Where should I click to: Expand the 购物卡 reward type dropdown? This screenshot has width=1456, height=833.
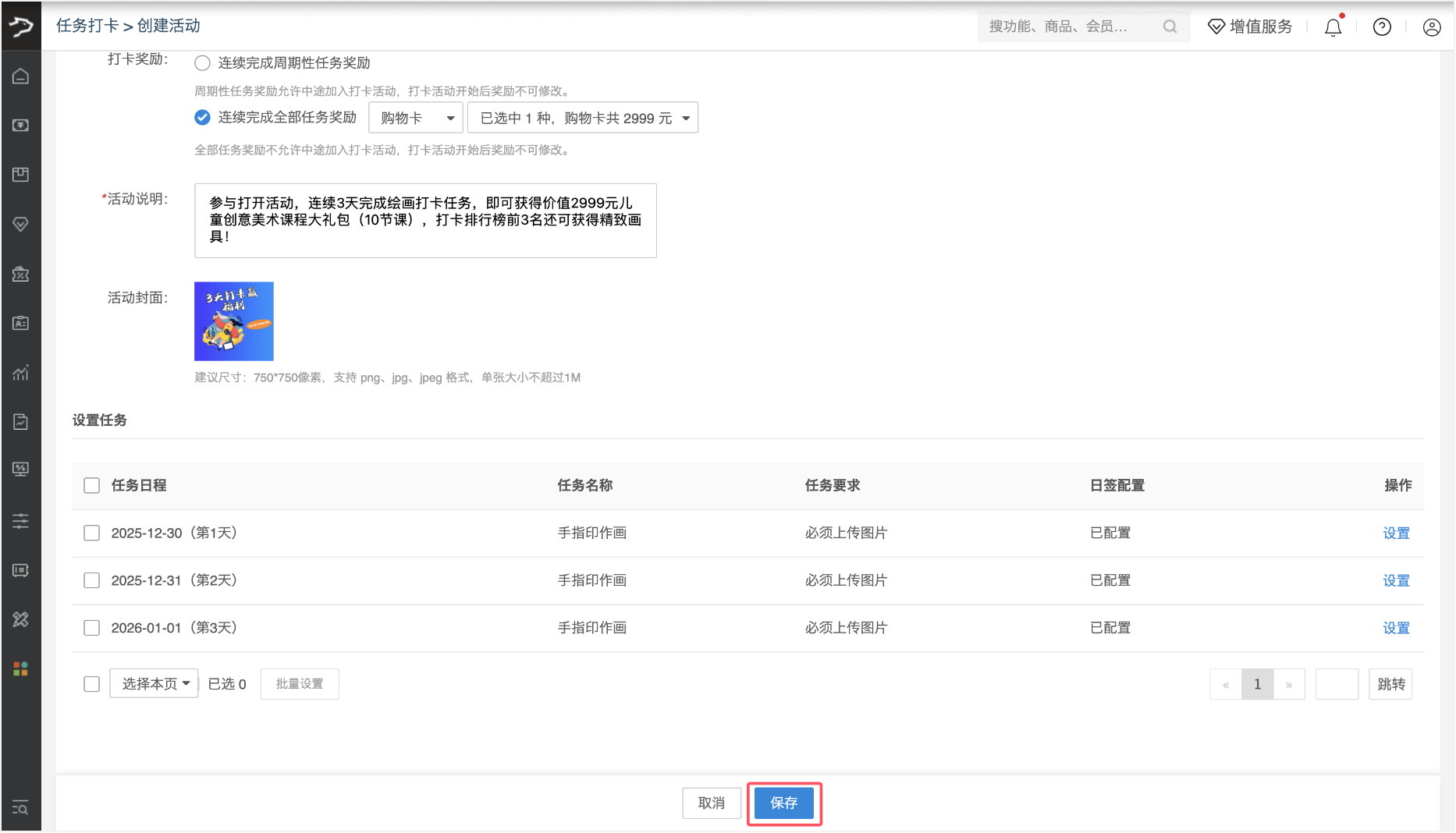click(x=416, y=118)
